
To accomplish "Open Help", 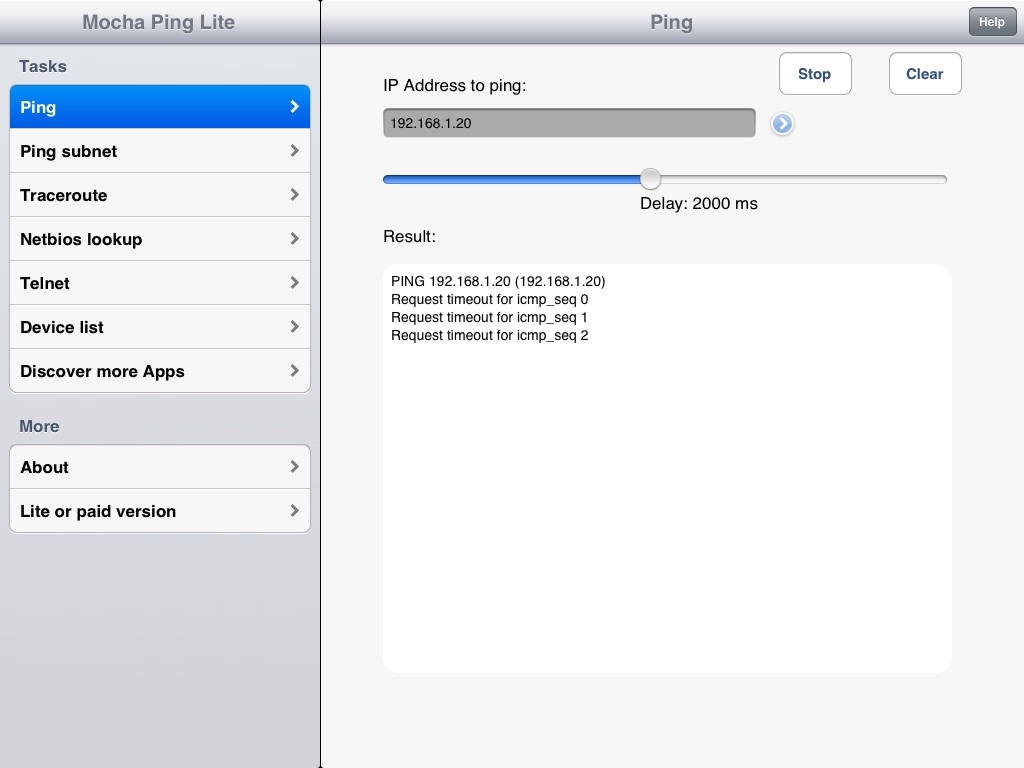I will click(992, 22).
